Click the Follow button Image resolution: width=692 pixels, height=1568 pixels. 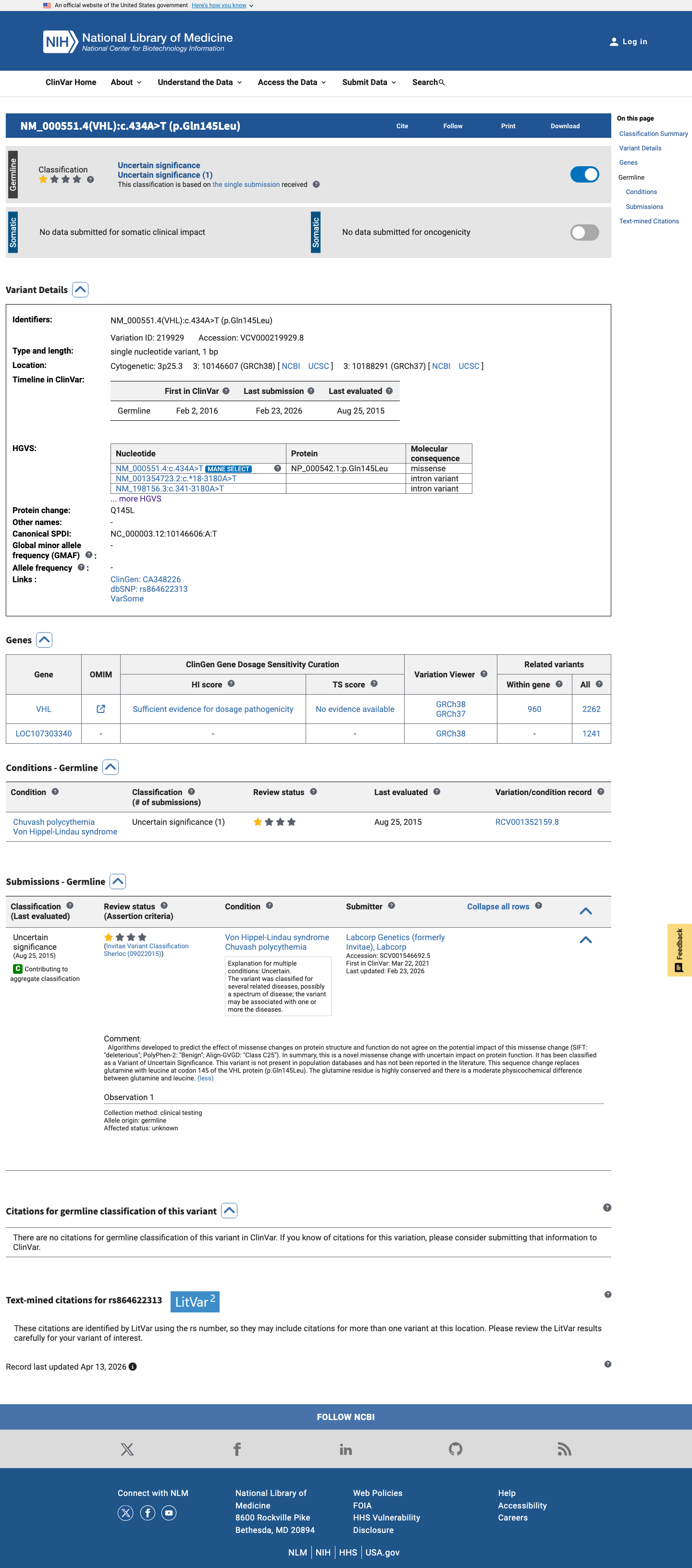(453, 126)
